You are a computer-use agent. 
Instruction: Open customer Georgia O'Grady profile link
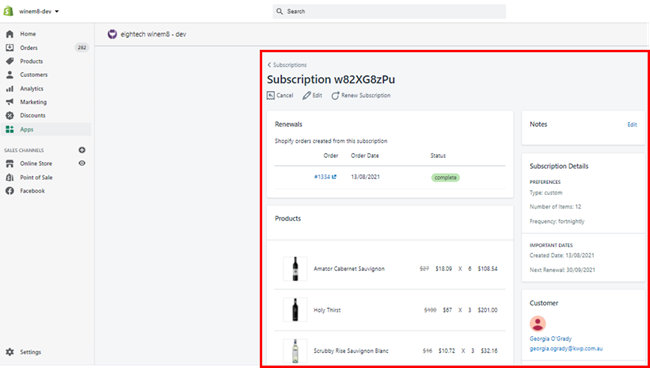551,339
